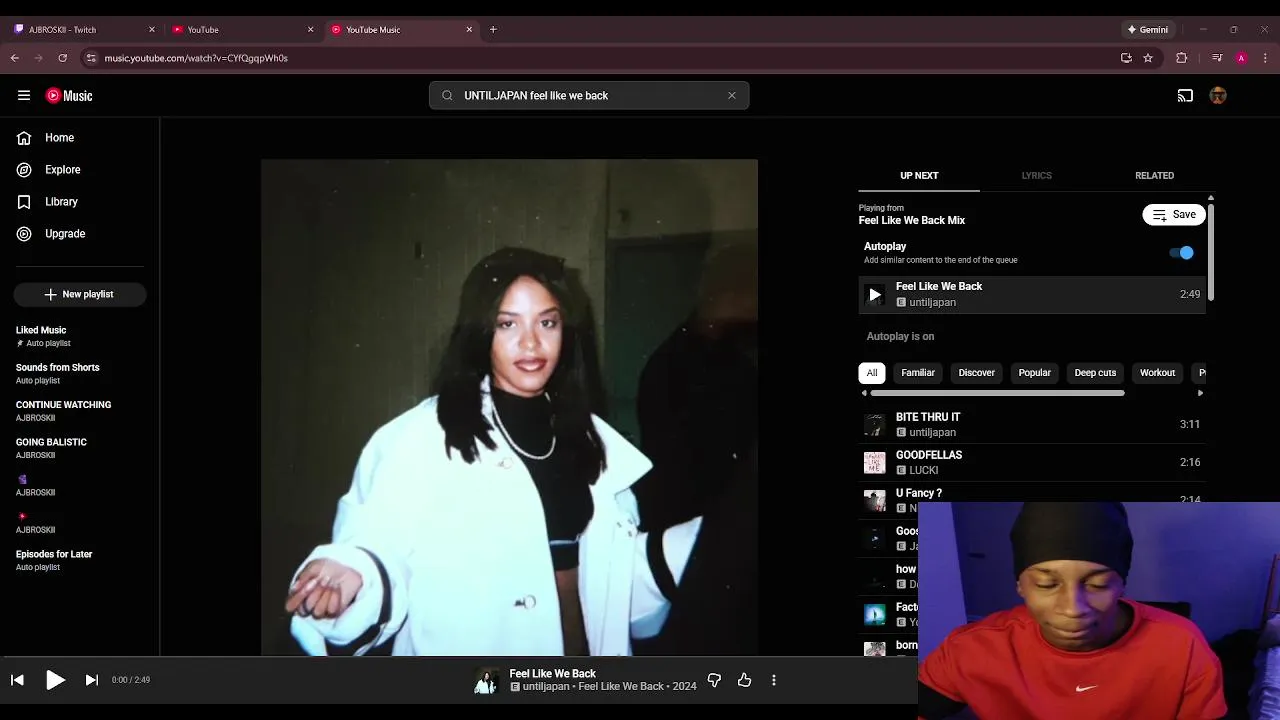Select the Discover filter chip

click(x=976, y=373)
